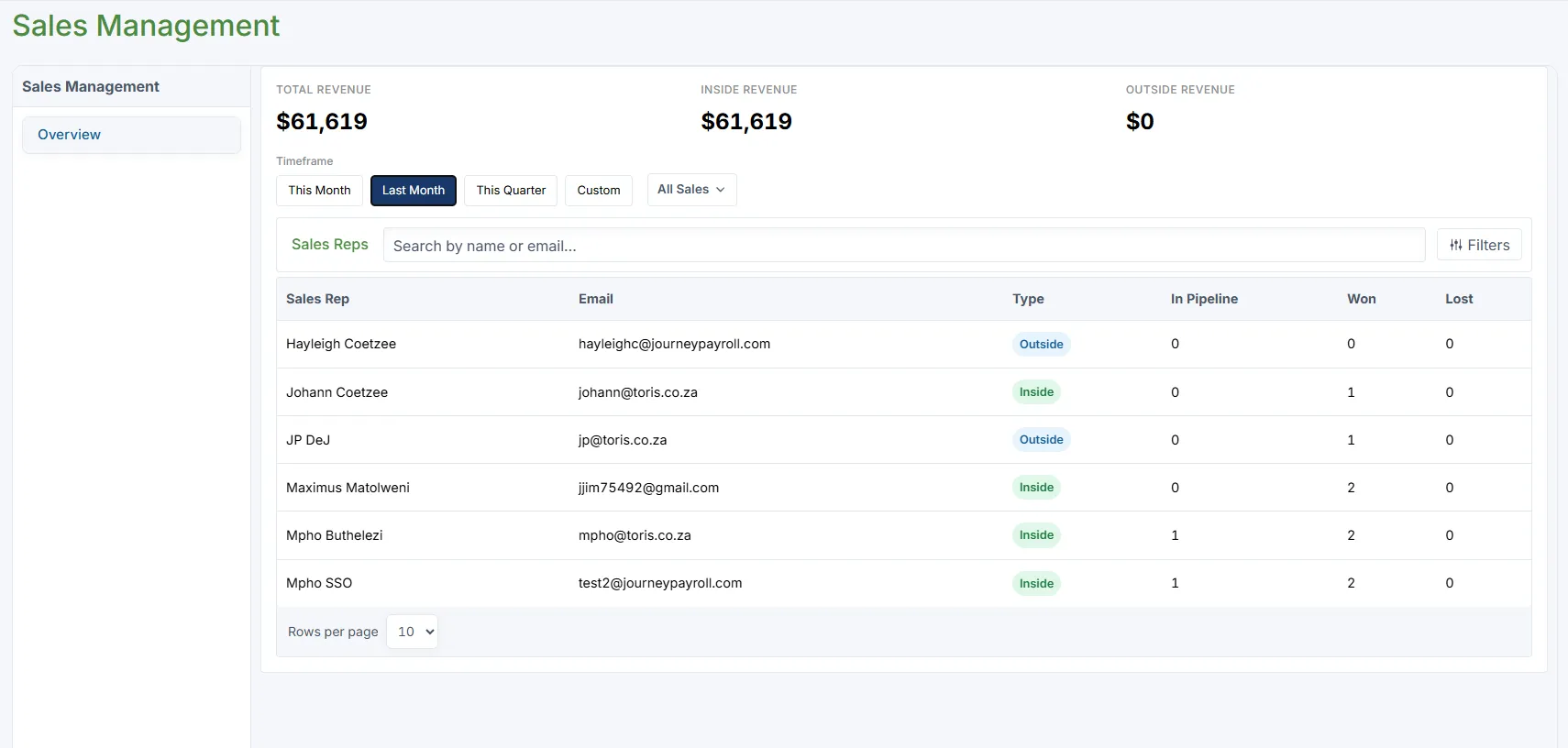Click Inside badge in Mpho Buthelezi row
The height and width of the screenshot is (748, 1568).
(x=1036, y=534)
